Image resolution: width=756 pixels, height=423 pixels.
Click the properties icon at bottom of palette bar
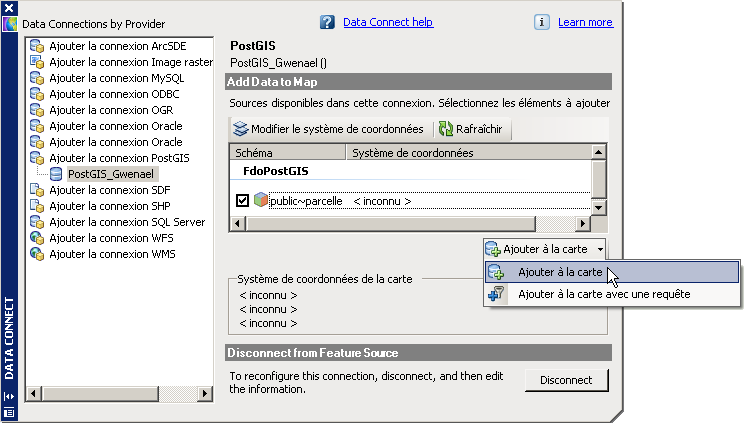point(9,411)
